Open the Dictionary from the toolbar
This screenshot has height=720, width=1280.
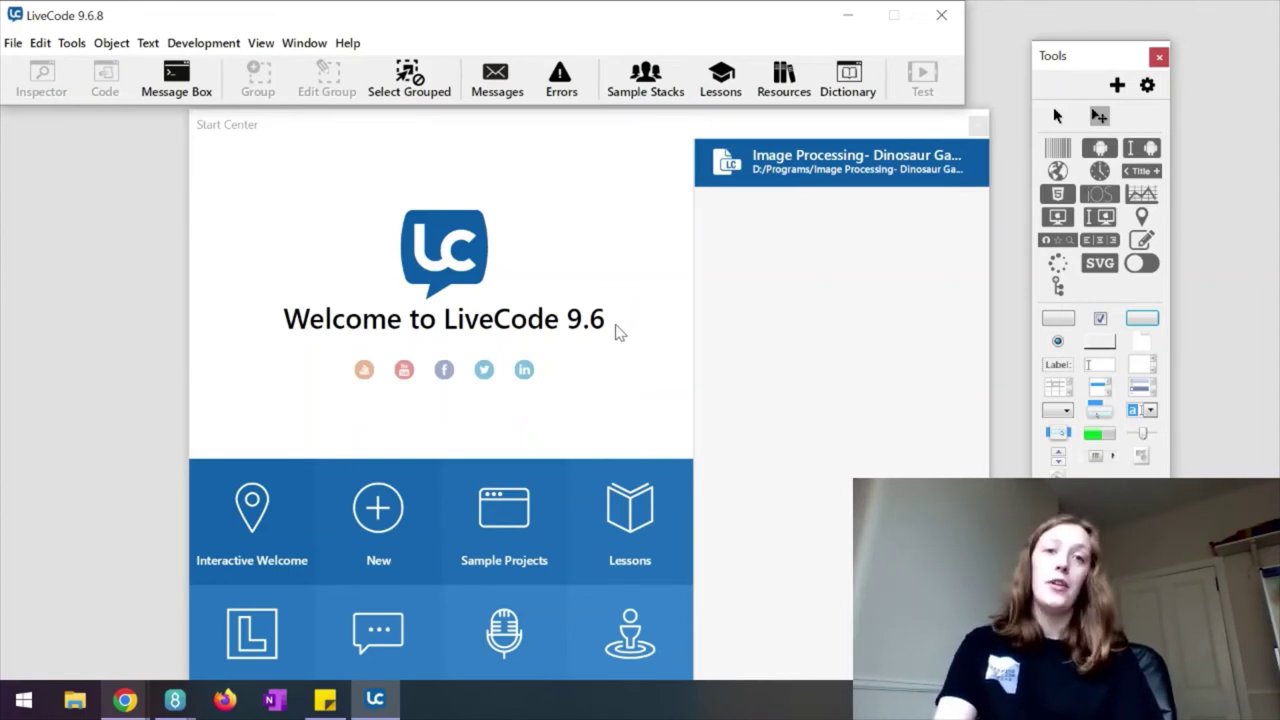coord(848,79)
